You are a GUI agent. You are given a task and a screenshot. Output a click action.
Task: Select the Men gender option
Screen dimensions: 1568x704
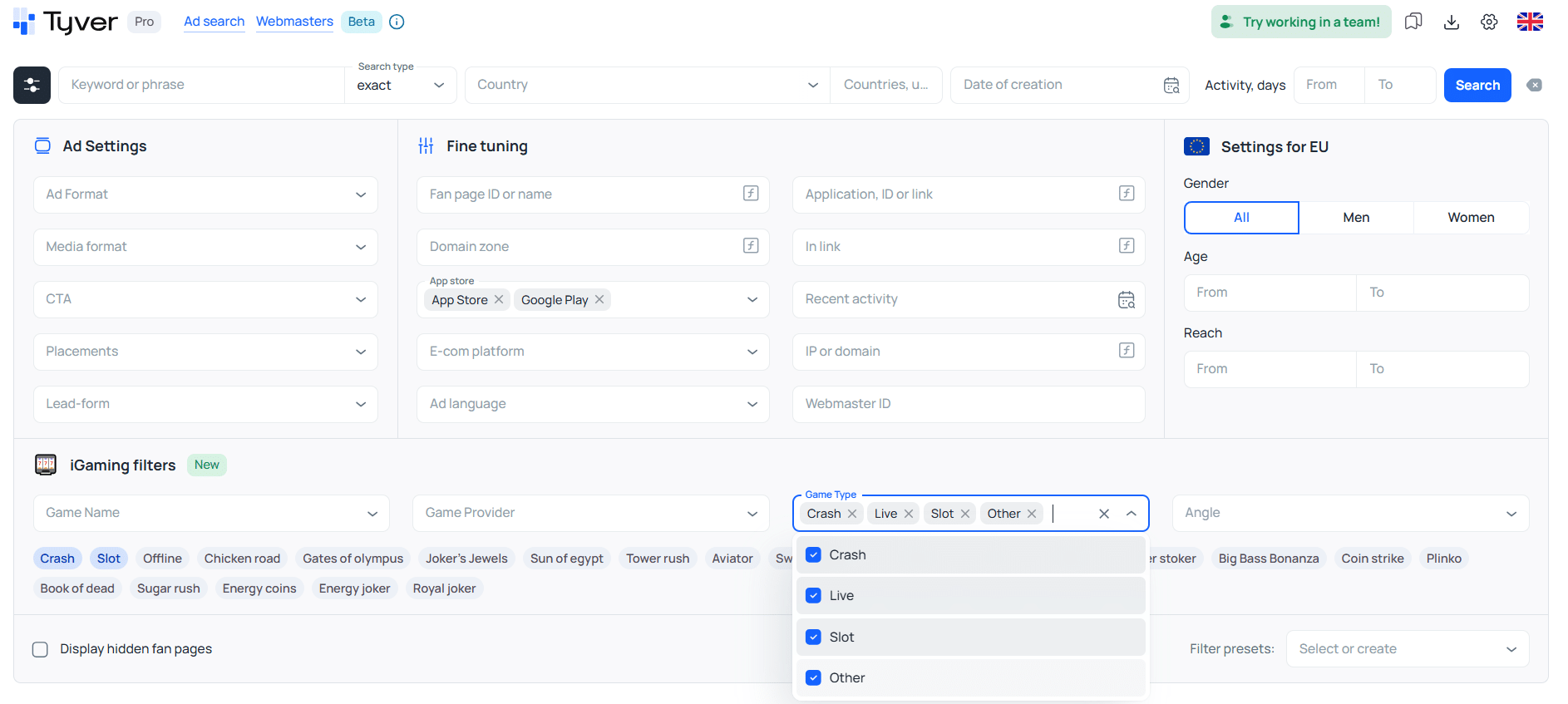coord(1356,218)
